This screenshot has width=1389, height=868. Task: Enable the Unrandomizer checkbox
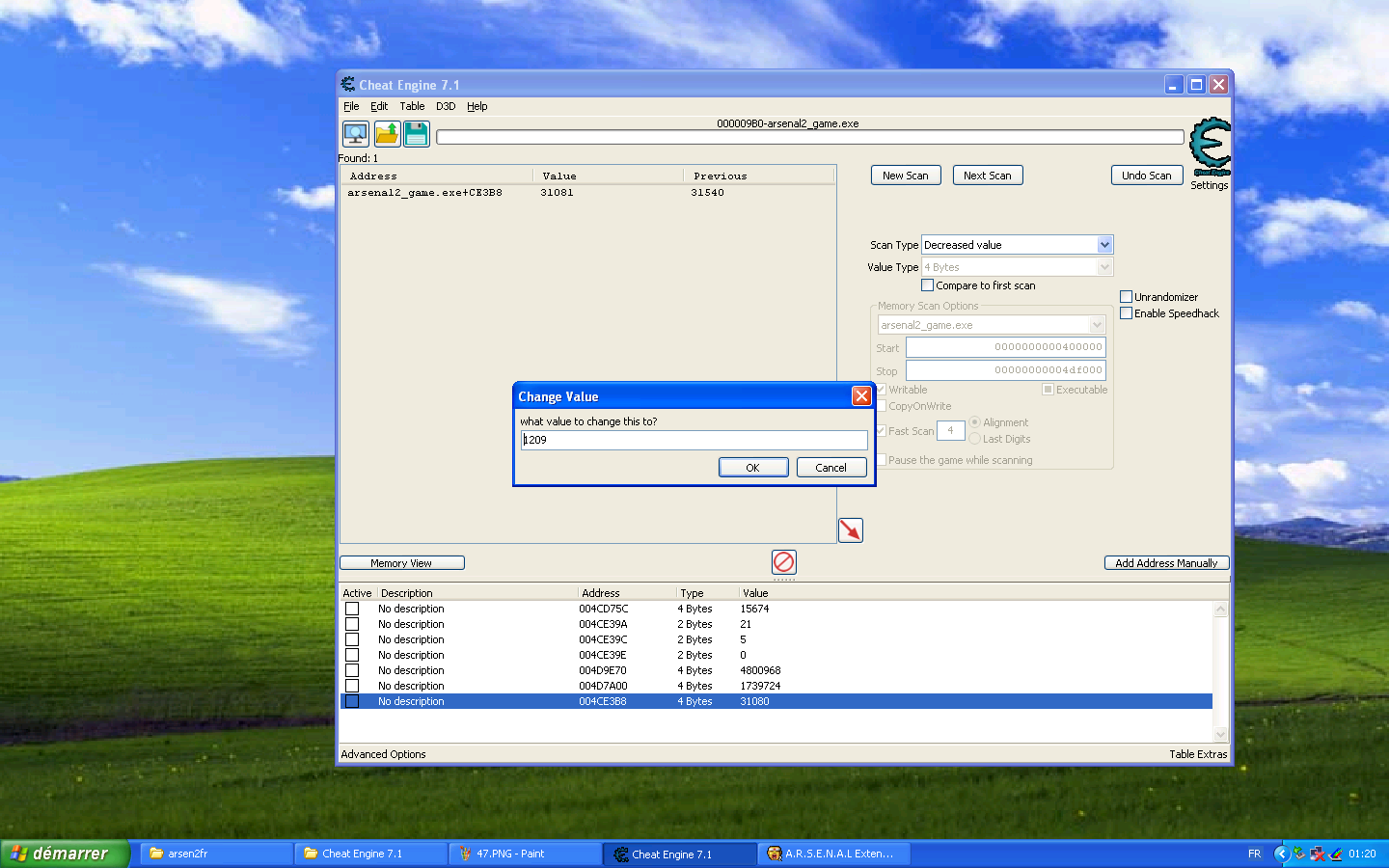point(1126,297)
